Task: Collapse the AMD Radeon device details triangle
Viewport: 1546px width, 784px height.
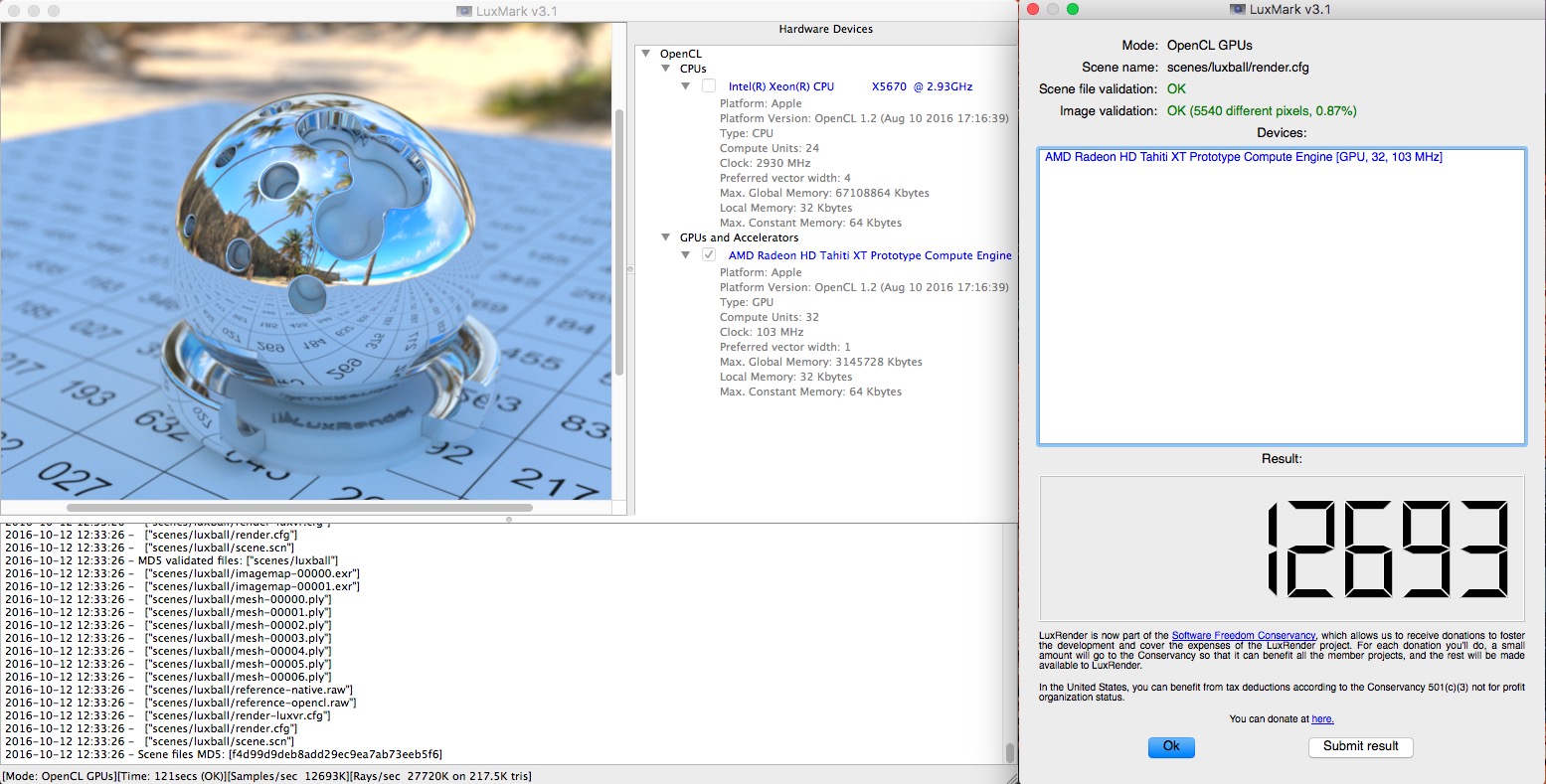Action: coord(686,256)
